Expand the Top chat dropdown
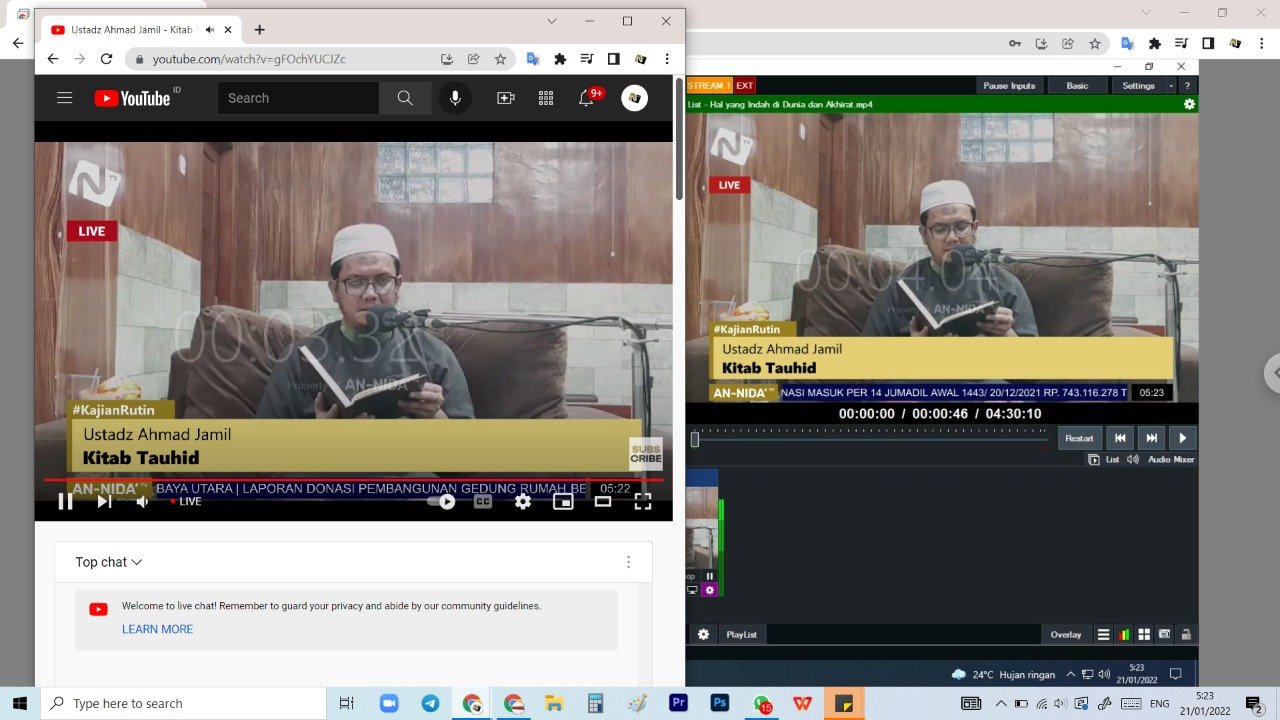This screenshot has width=1280, height=720. tap(109, 562)
